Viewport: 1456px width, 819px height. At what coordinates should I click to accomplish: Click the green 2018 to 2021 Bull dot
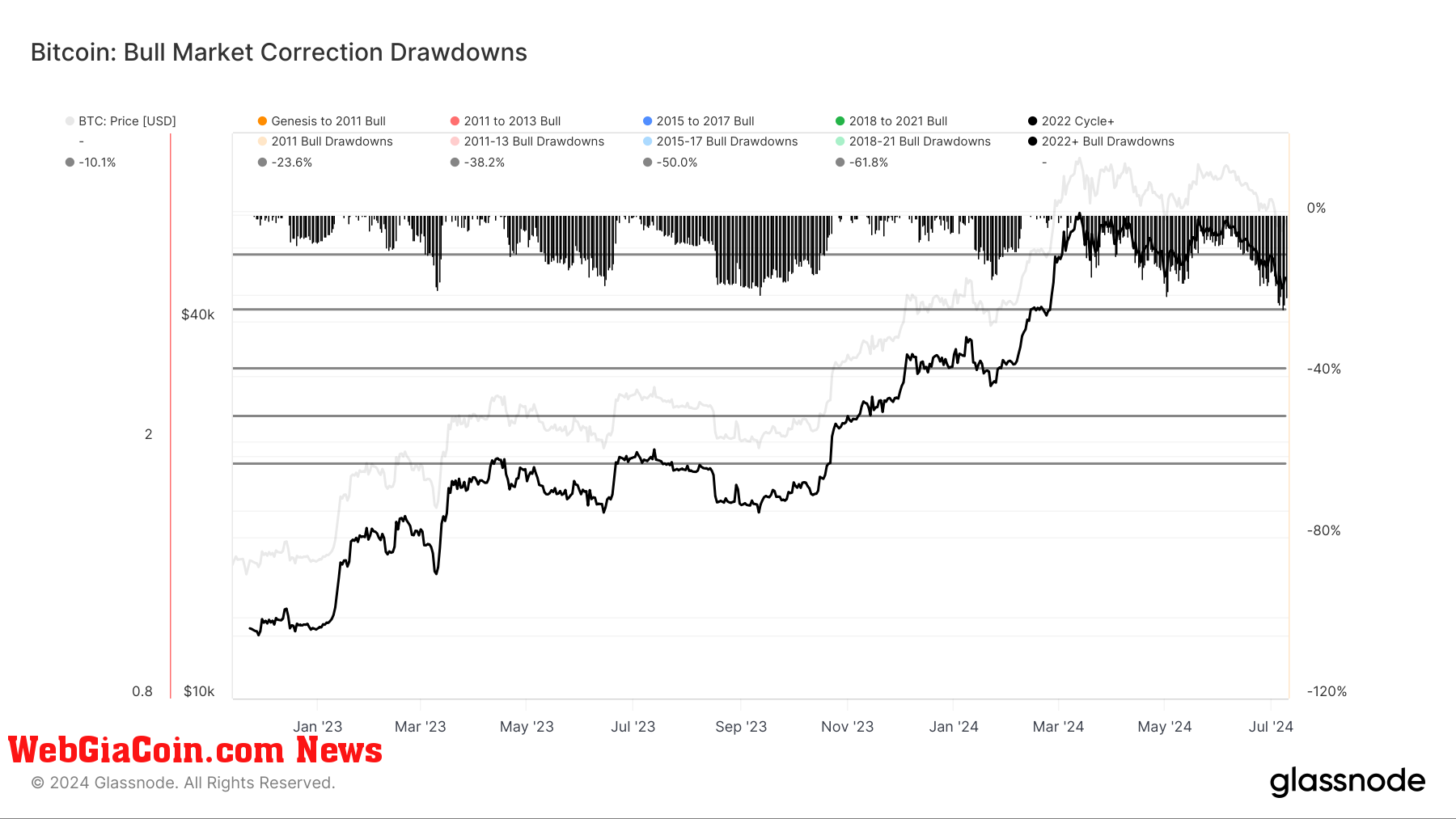840,121
